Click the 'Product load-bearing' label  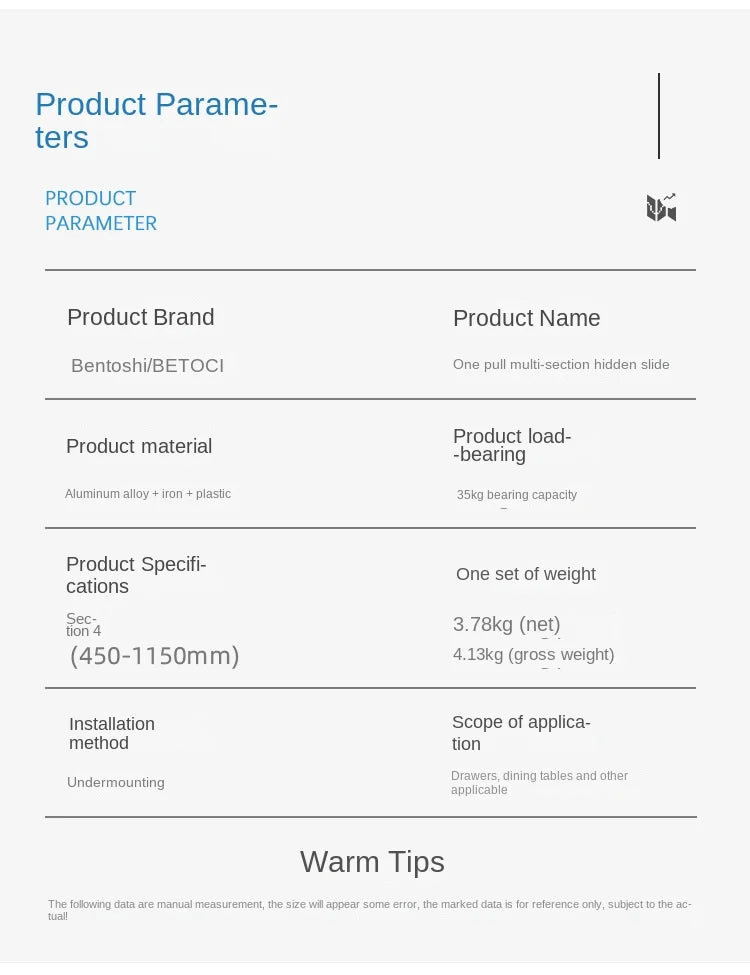(512, 445)
